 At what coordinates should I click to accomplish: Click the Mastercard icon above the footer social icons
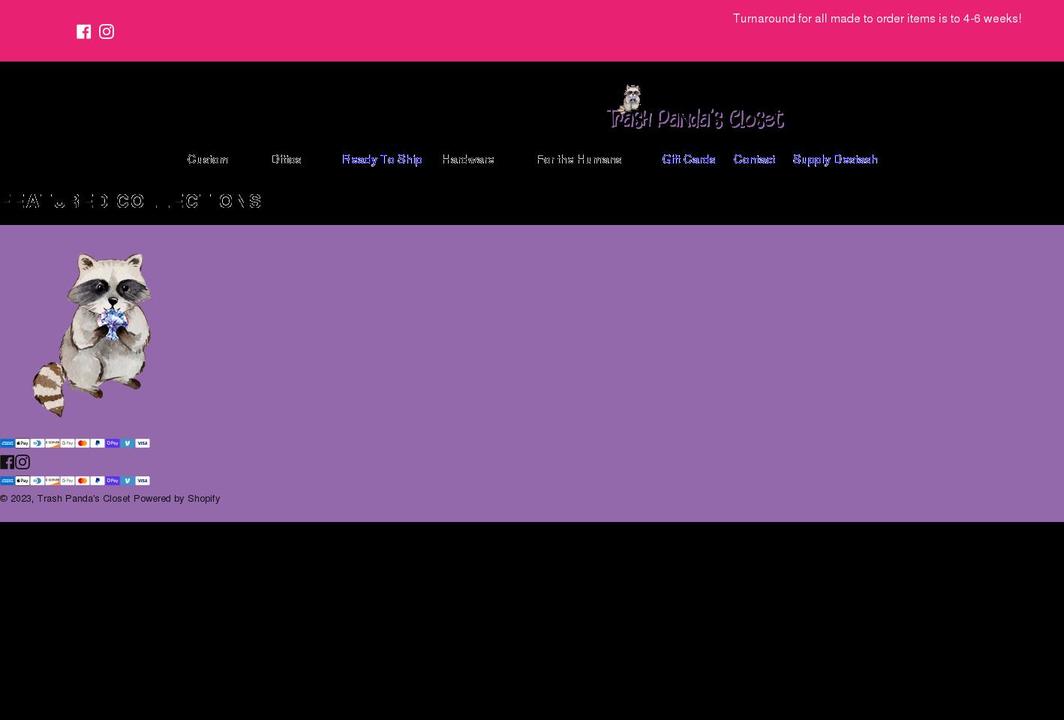pos(83,443)
